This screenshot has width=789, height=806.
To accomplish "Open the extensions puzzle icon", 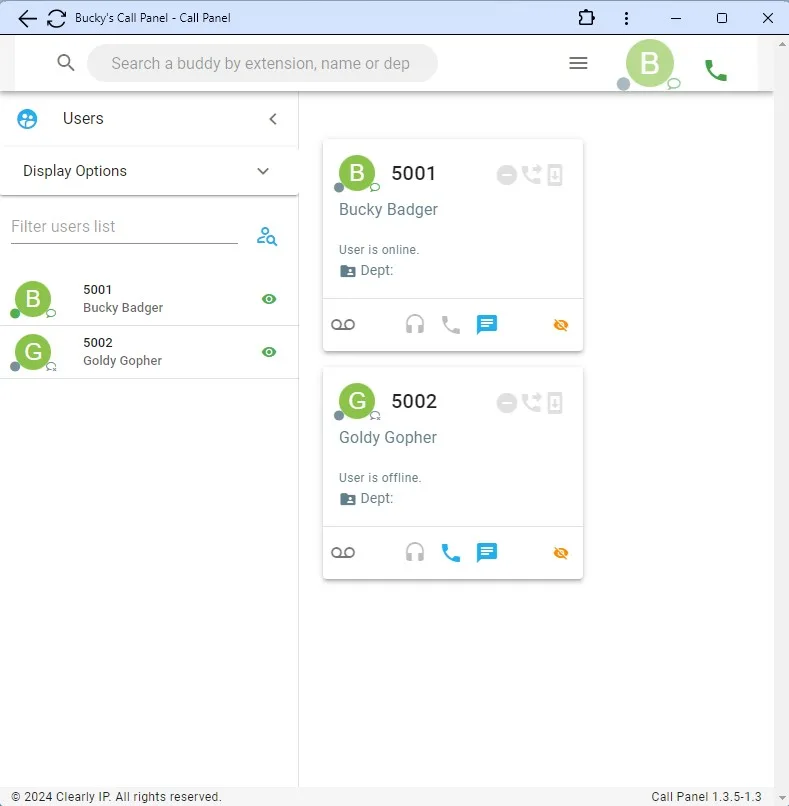I will (586, 18).
